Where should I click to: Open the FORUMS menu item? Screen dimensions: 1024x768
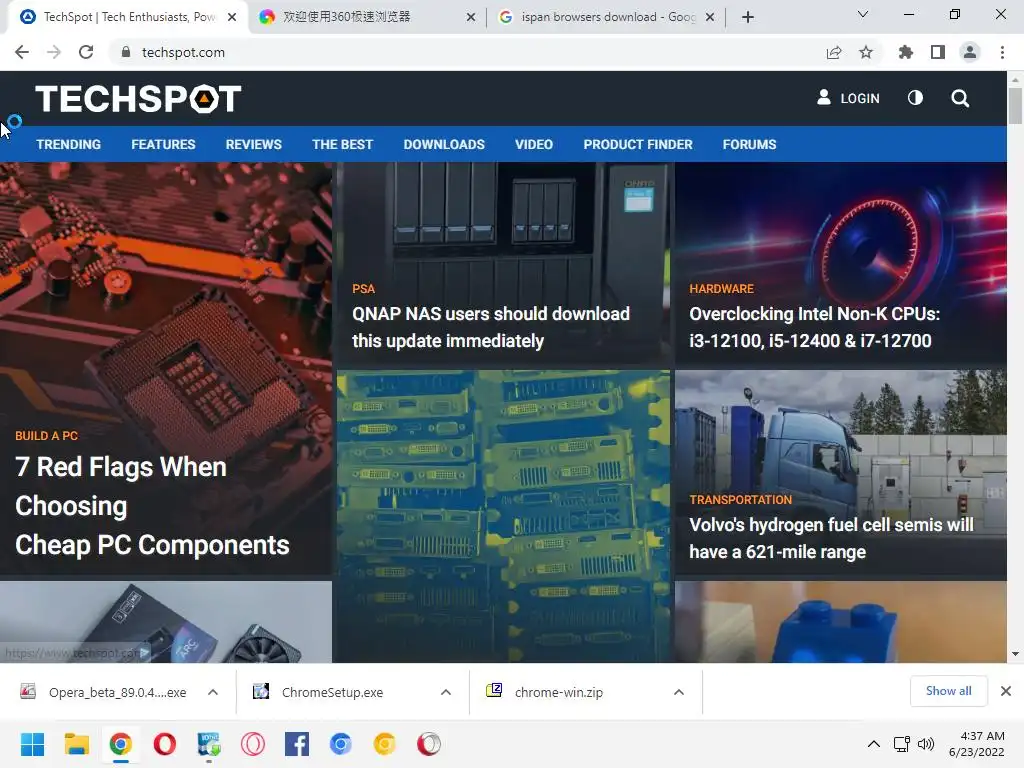tap(749, 144)
